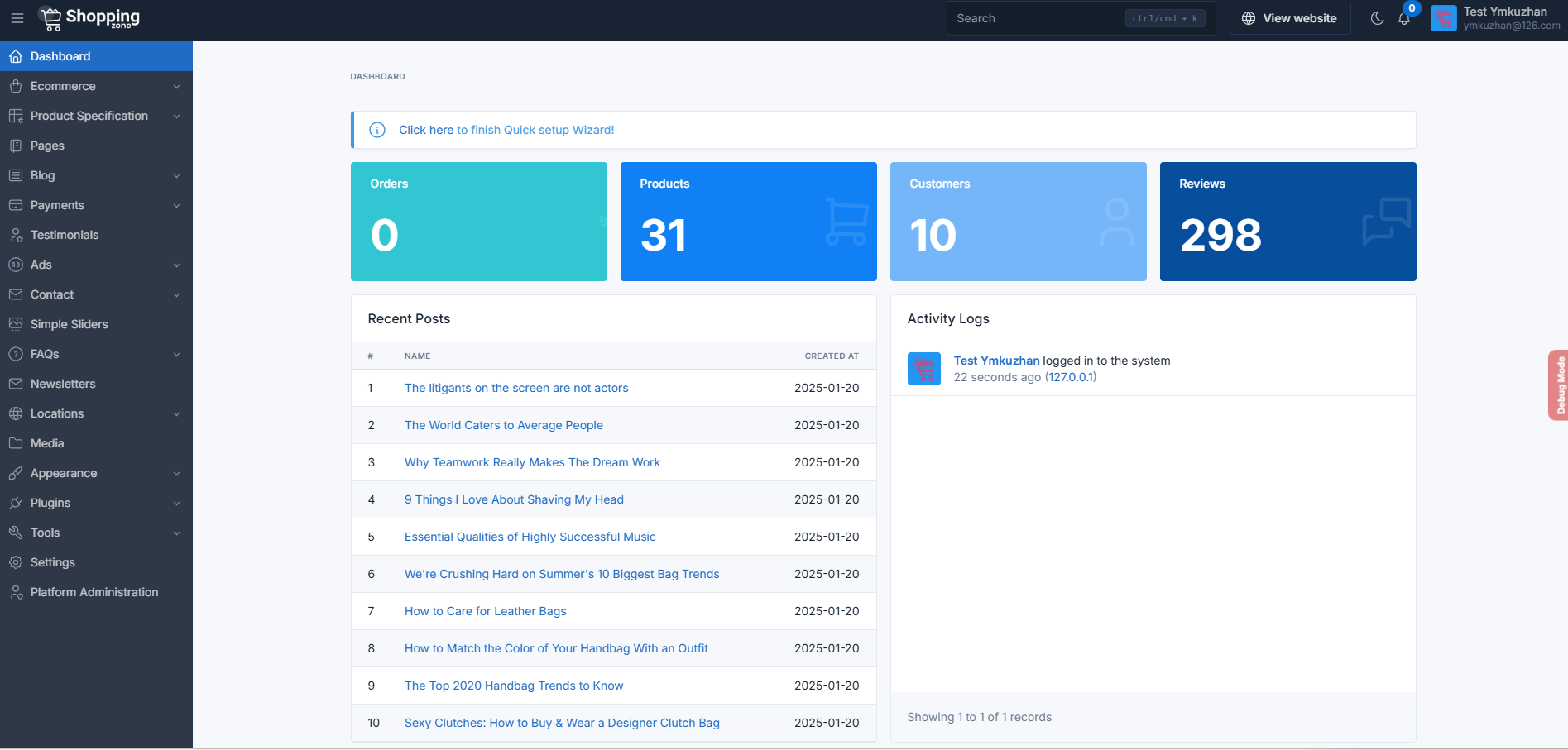Click the View website button
This screenshot has height=750, width=1568.
point(1289,18)
